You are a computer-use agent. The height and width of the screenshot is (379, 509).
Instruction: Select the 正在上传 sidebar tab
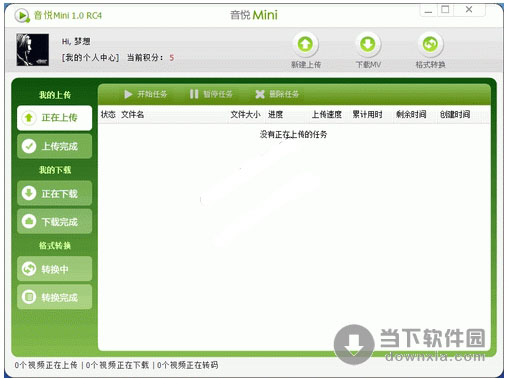pos(55,118)
